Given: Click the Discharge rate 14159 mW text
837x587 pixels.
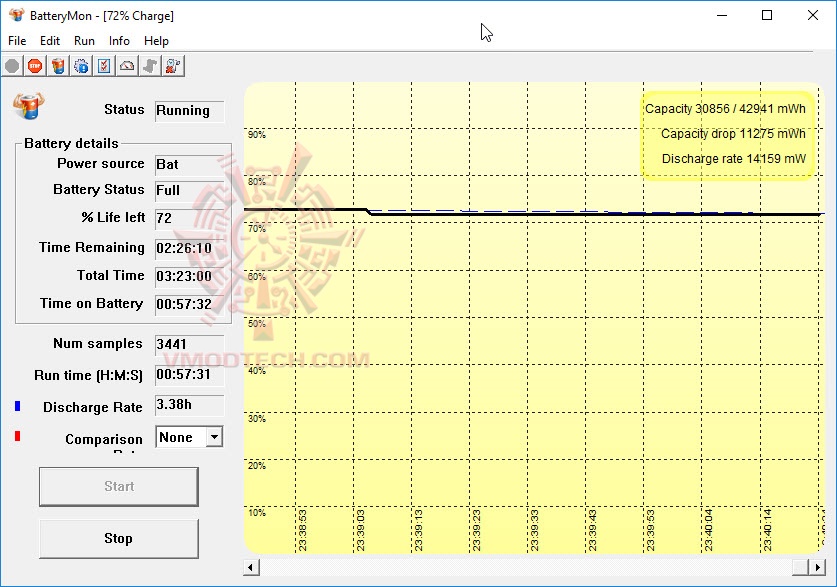Looking at the screenshot, I should click(x=733, y=159).
